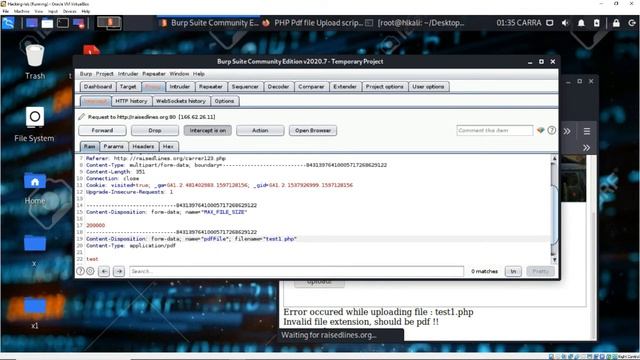640x360 pixels.
Task: Open the proxy Options sub-tab
Action: [224, 101]
